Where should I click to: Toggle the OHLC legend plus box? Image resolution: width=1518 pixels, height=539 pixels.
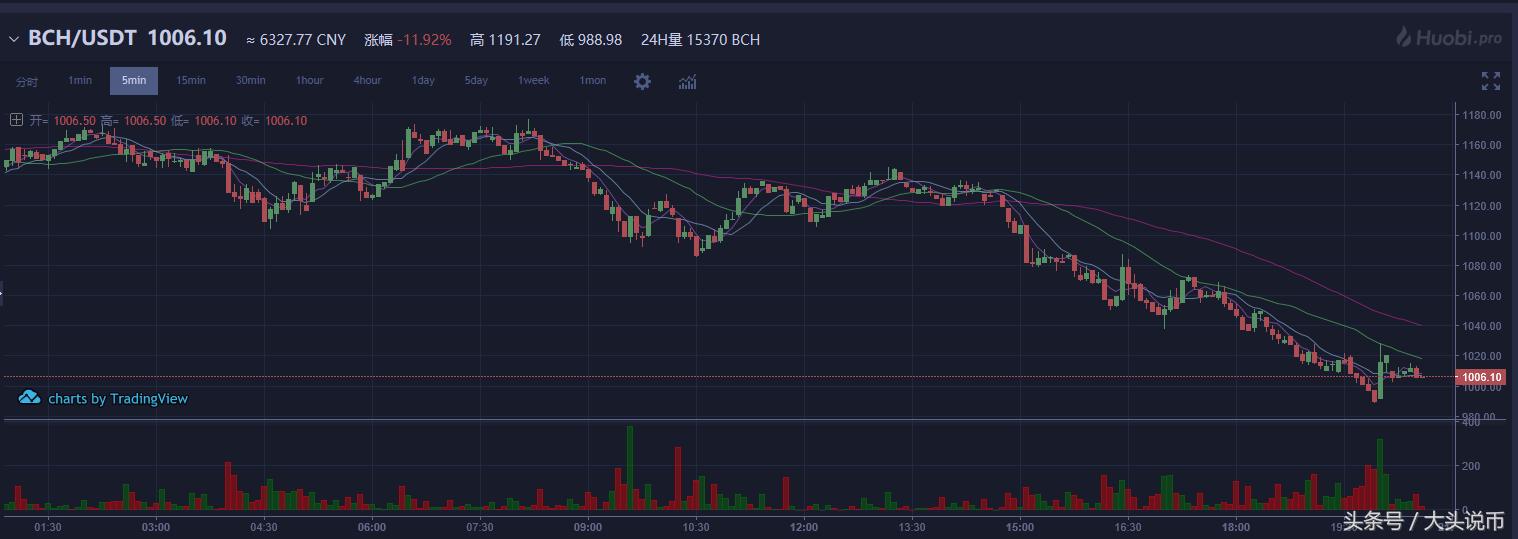[16, 120]
